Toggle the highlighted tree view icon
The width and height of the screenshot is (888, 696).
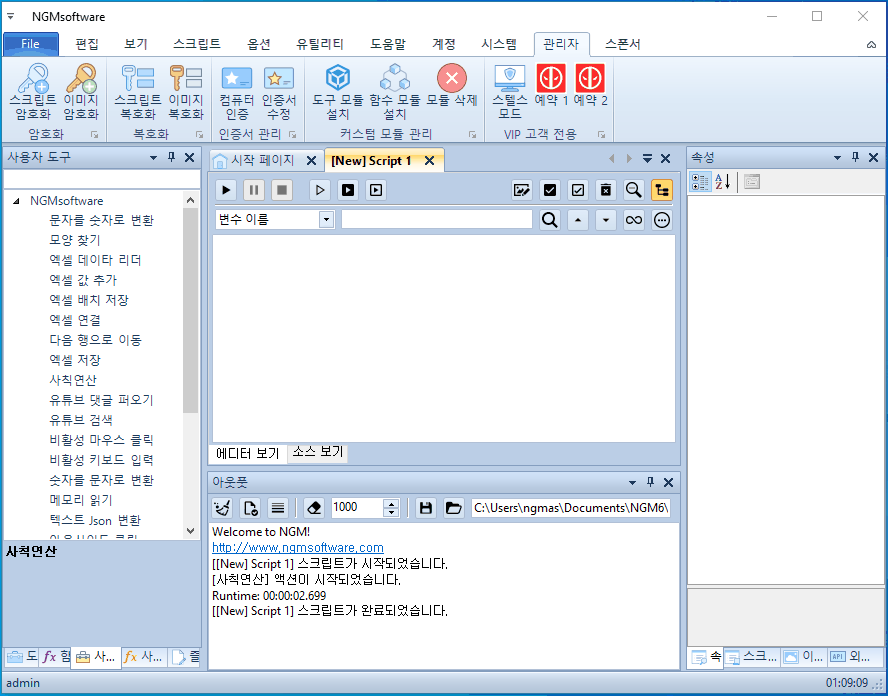(x=661, y=190)
